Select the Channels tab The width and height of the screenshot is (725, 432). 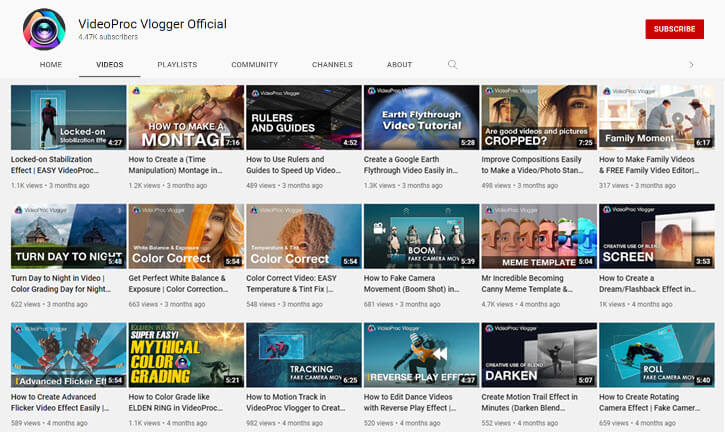click(332, 65)
